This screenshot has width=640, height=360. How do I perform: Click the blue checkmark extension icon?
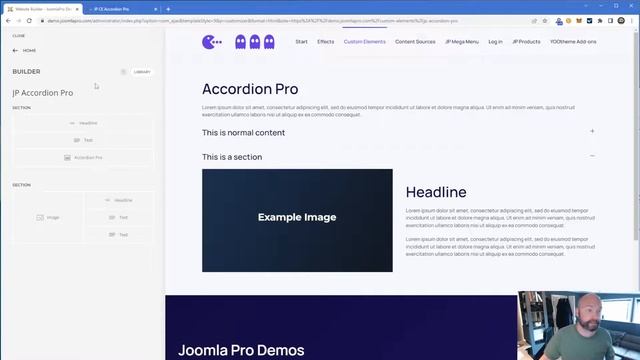(x=589, y=21)
